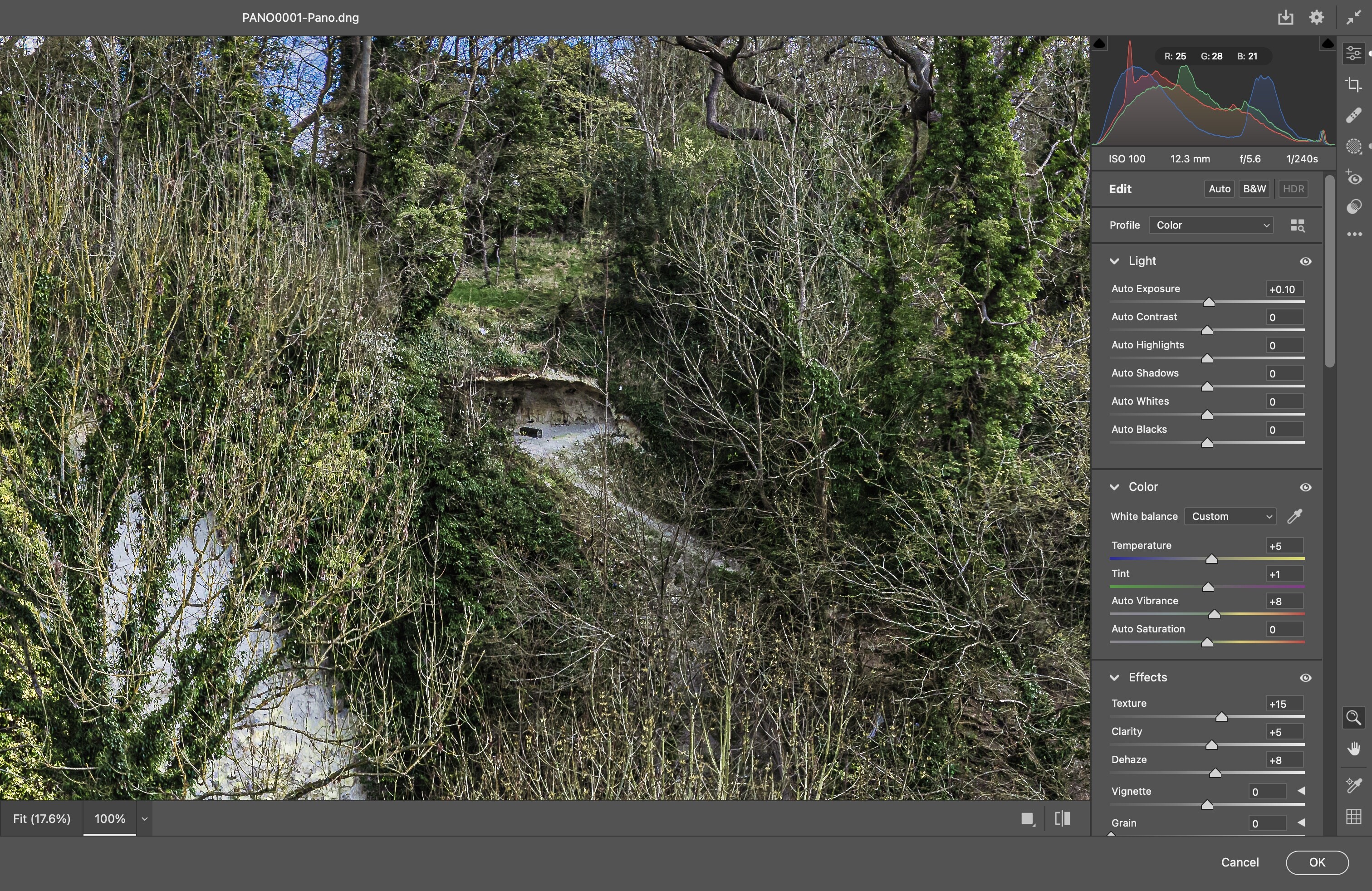Toggle the highlight clipping warning triangle
Viewport: 1372px width, 891px height.
click(1327, 43)
